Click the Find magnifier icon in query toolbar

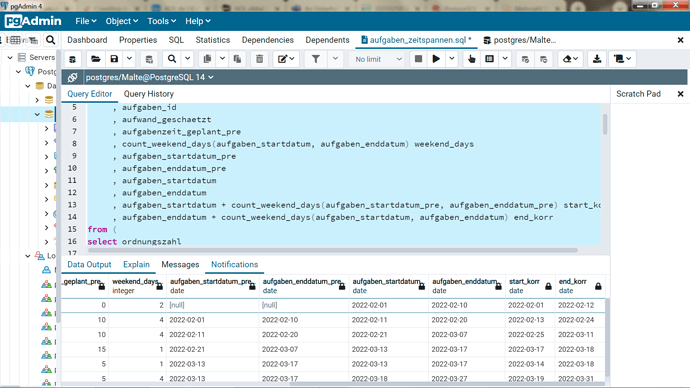[x=172, y=59]
